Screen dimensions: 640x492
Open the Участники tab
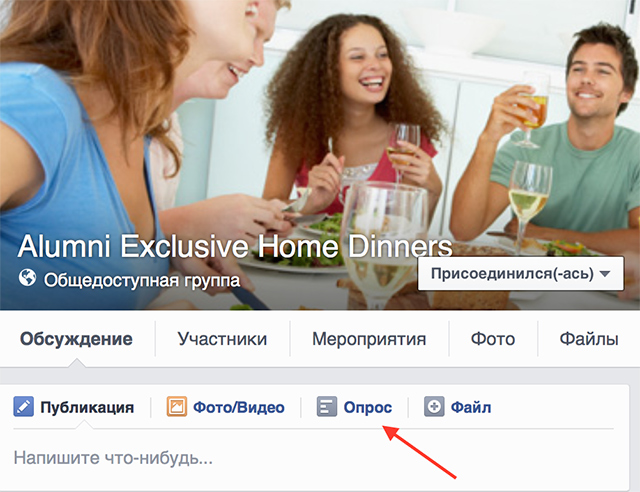[x=222, y=339]
